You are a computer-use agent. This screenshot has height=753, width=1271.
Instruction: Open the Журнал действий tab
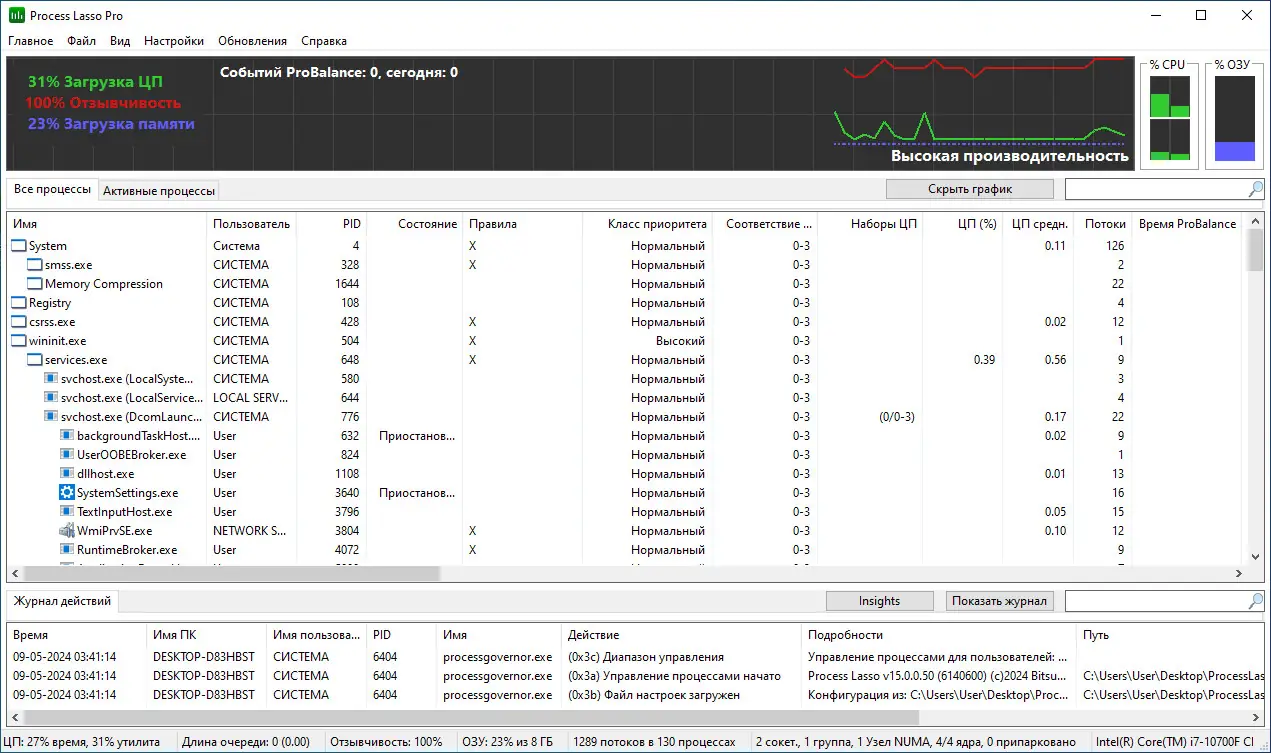[62, 601]
